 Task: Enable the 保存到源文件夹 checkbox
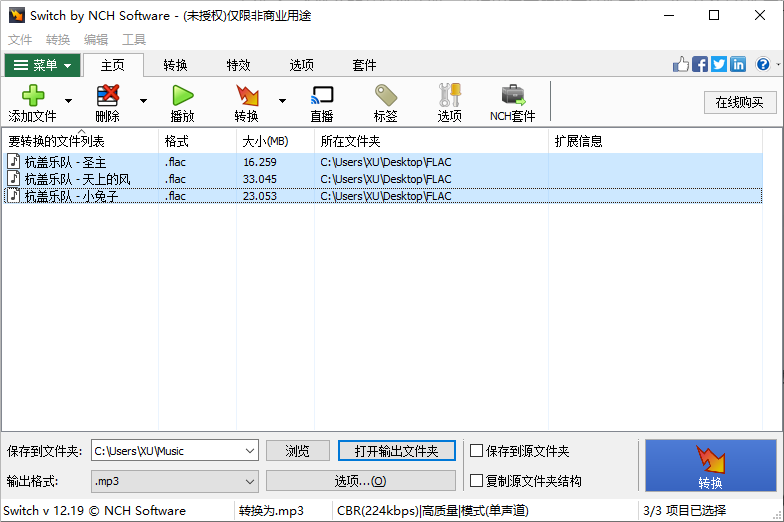(x=476, y=450)
